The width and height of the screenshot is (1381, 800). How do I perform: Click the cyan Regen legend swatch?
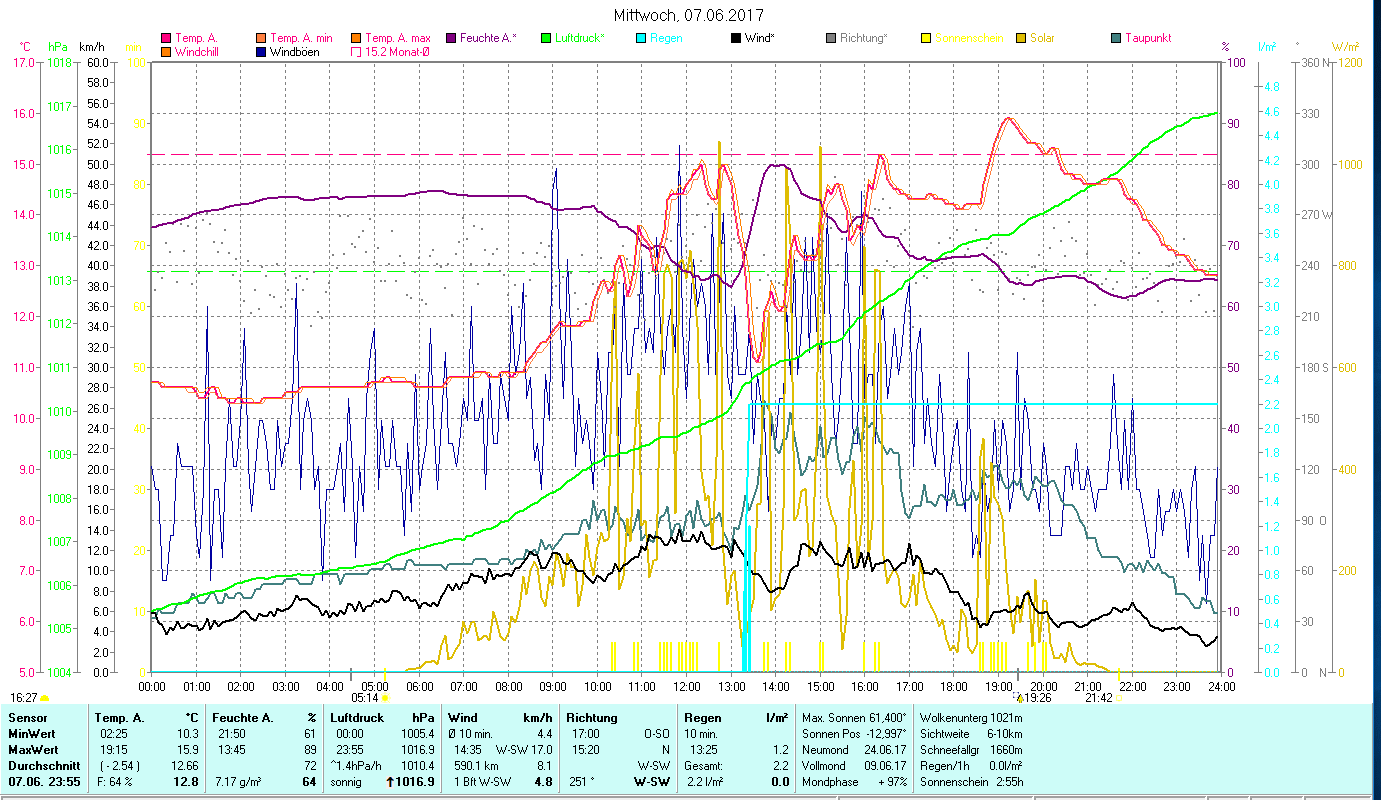pos(640,38)
